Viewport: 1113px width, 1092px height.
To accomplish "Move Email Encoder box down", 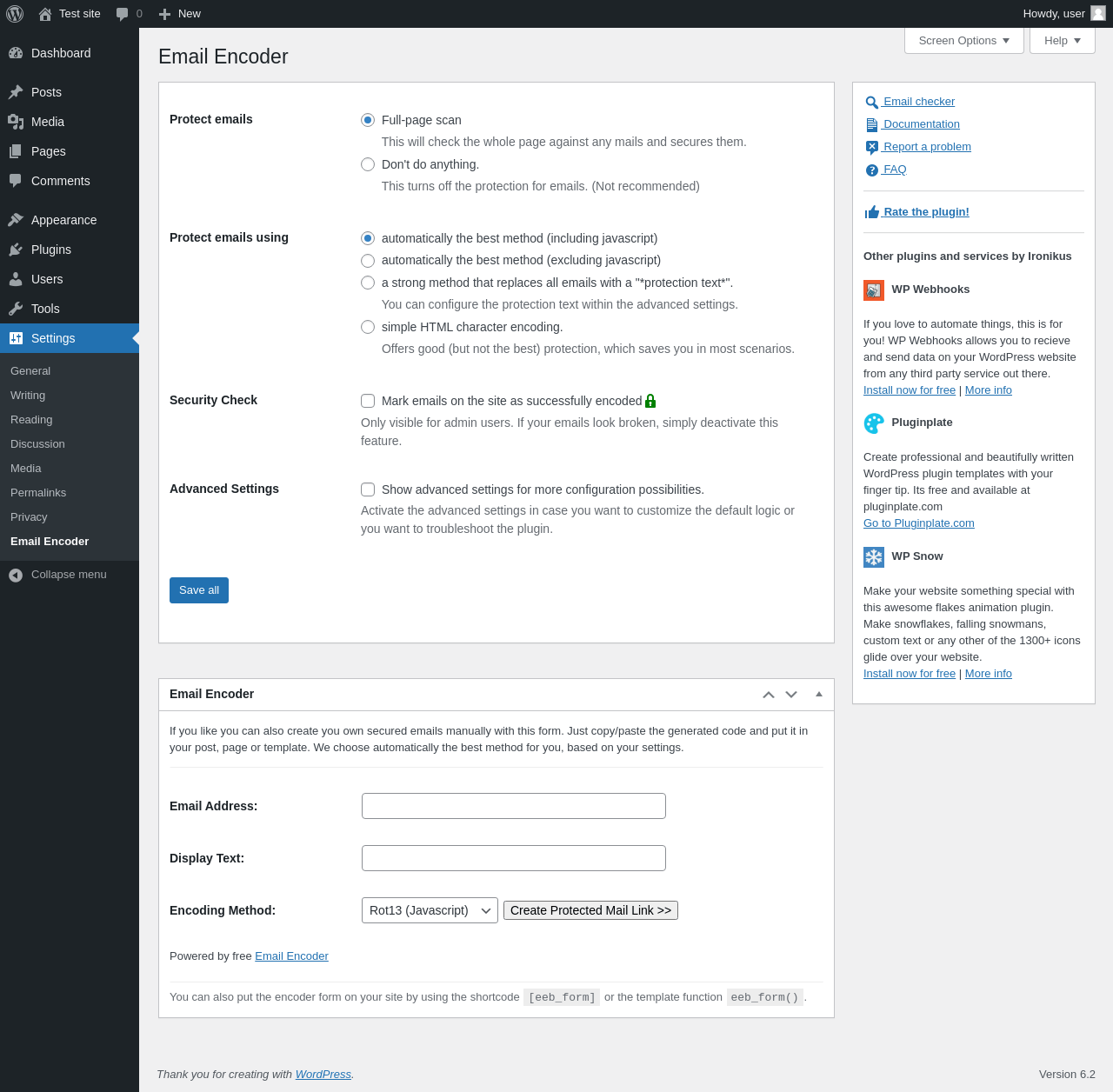I will coord(791,695).
